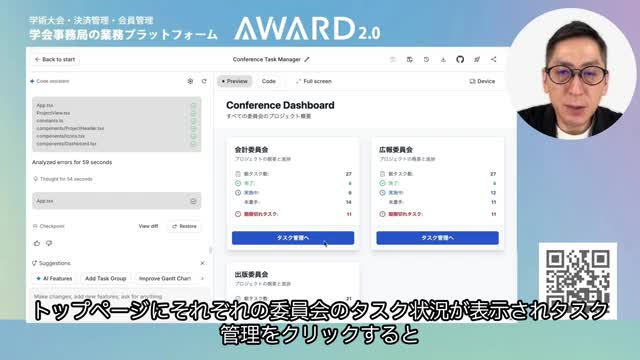Click the completed check icon in 会計委員会 card
This screenshot has height=360, width=640.
[238, 183]
